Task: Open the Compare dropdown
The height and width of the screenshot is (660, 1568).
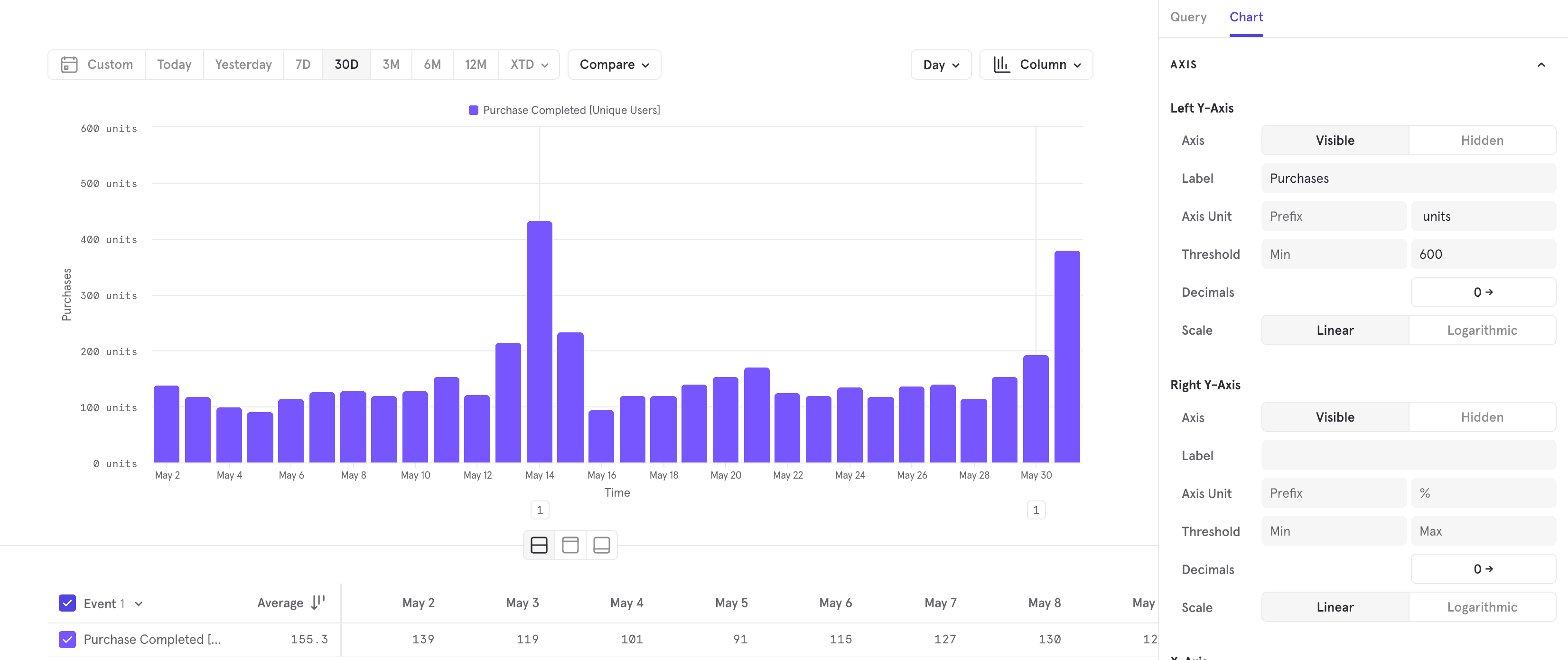Action: (614, 65)
